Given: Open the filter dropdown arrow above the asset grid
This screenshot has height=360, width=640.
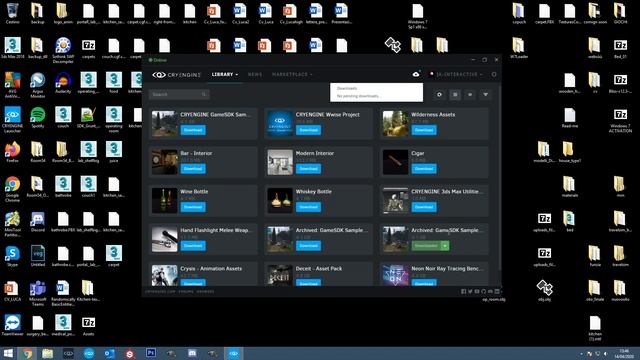Looking at the screenshot, I should 485,94.
